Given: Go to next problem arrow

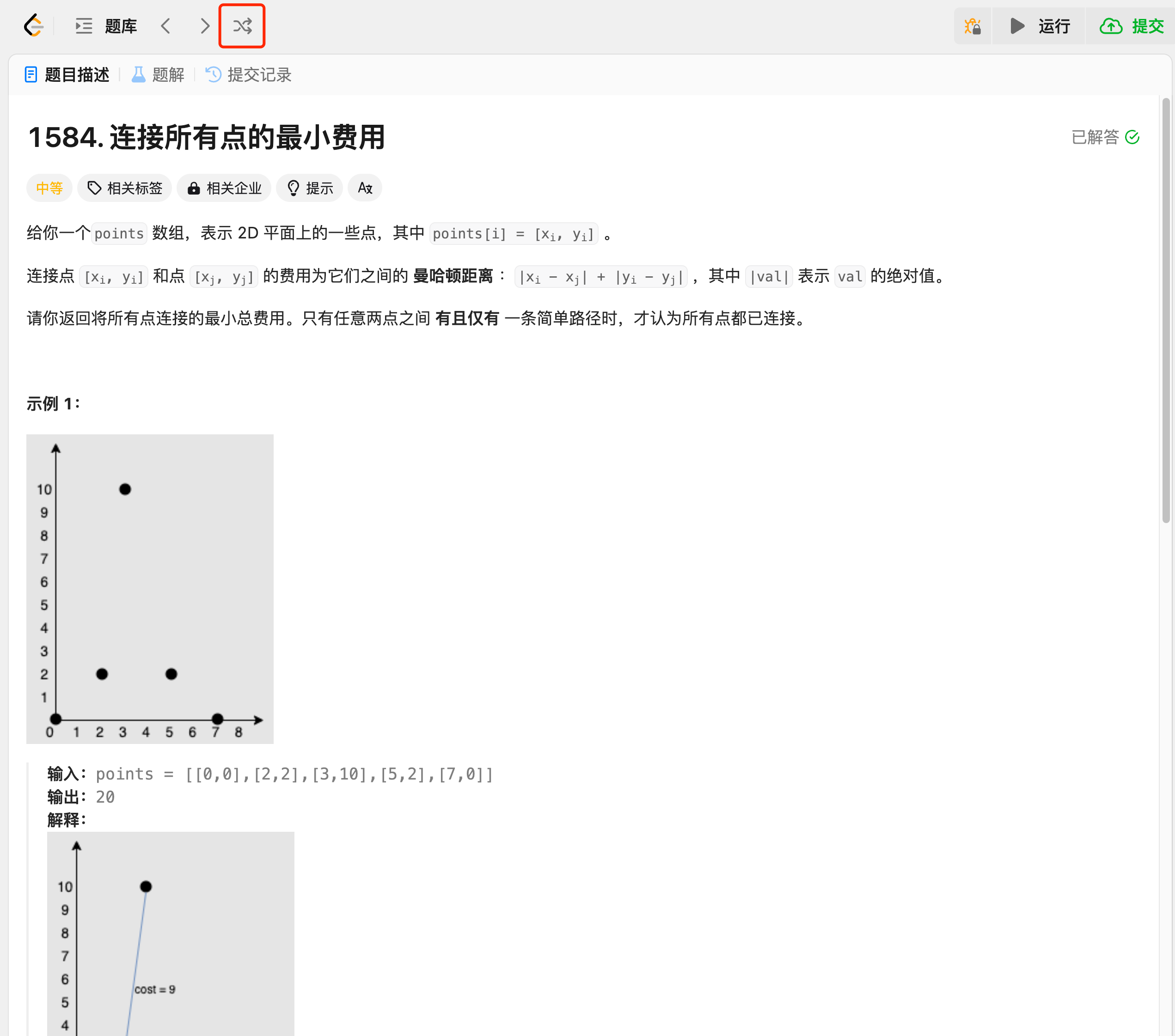Looking at the screenshot, I should pyautogui.click(x=205, y=26).
